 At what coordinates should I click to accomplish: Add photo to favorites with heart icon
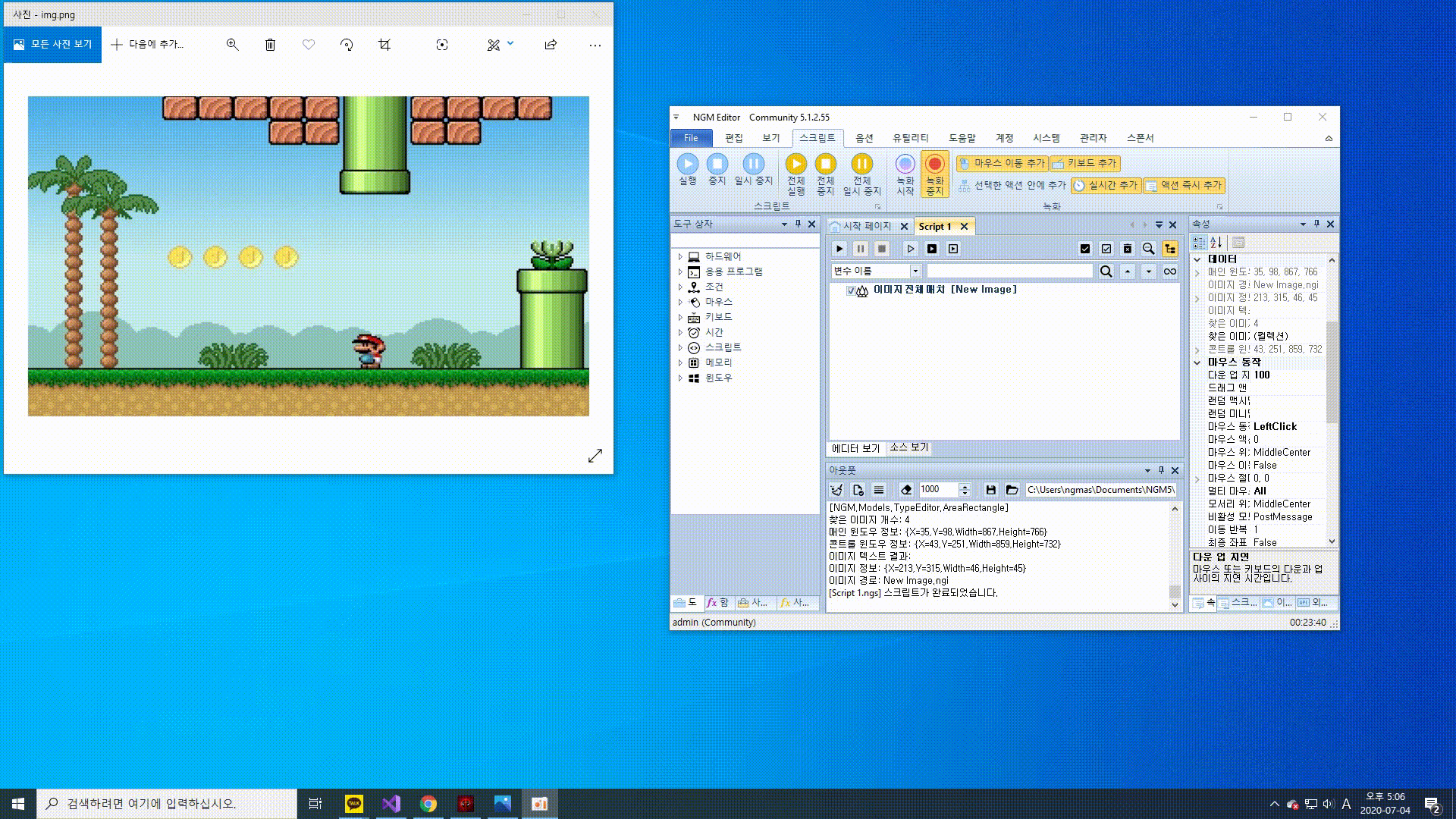click(309, 45)
